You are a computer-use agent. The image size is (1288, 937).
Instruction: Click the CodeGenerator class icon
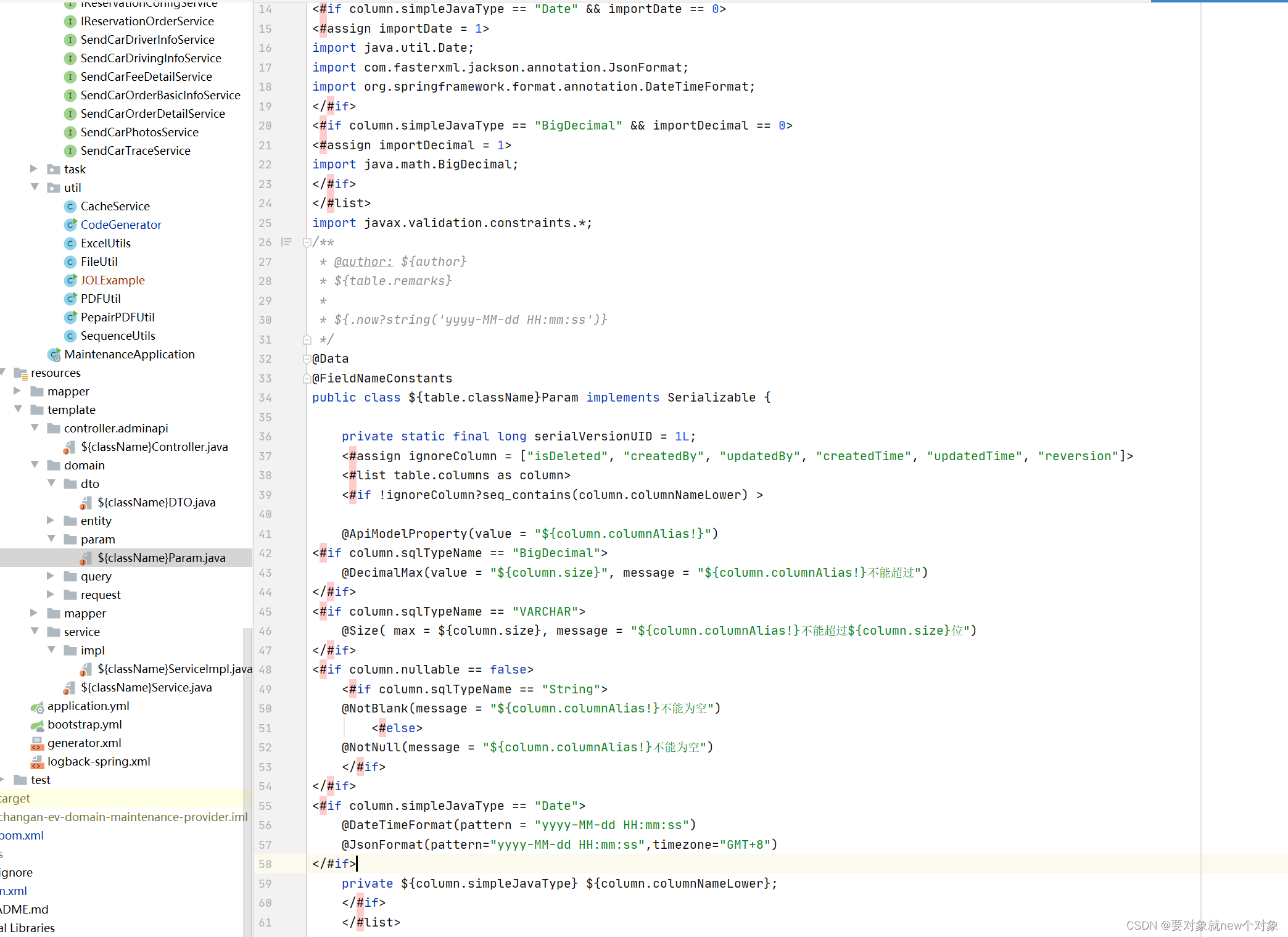70,225
